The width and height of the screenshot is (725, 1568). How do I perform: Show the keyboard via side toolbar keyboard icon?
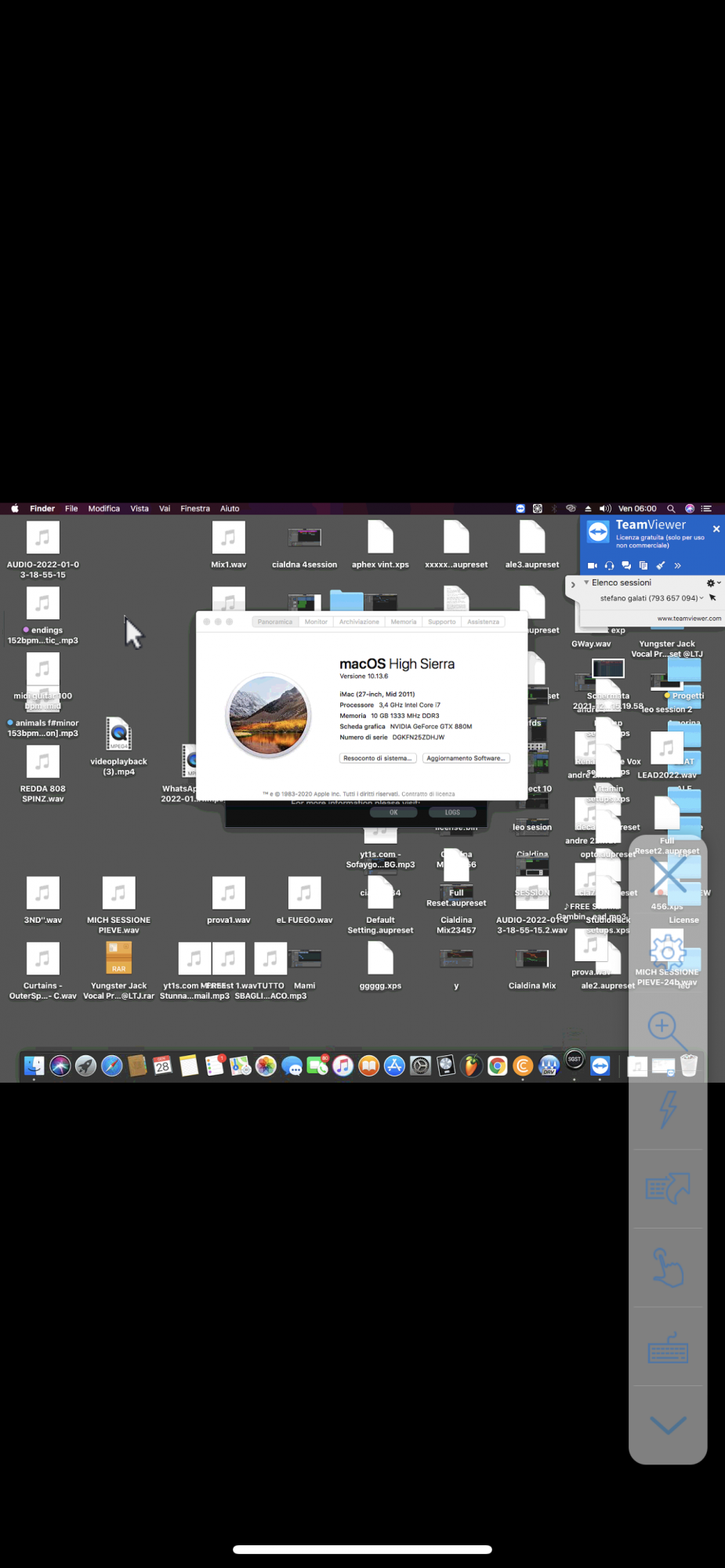tap(668, 1350)
